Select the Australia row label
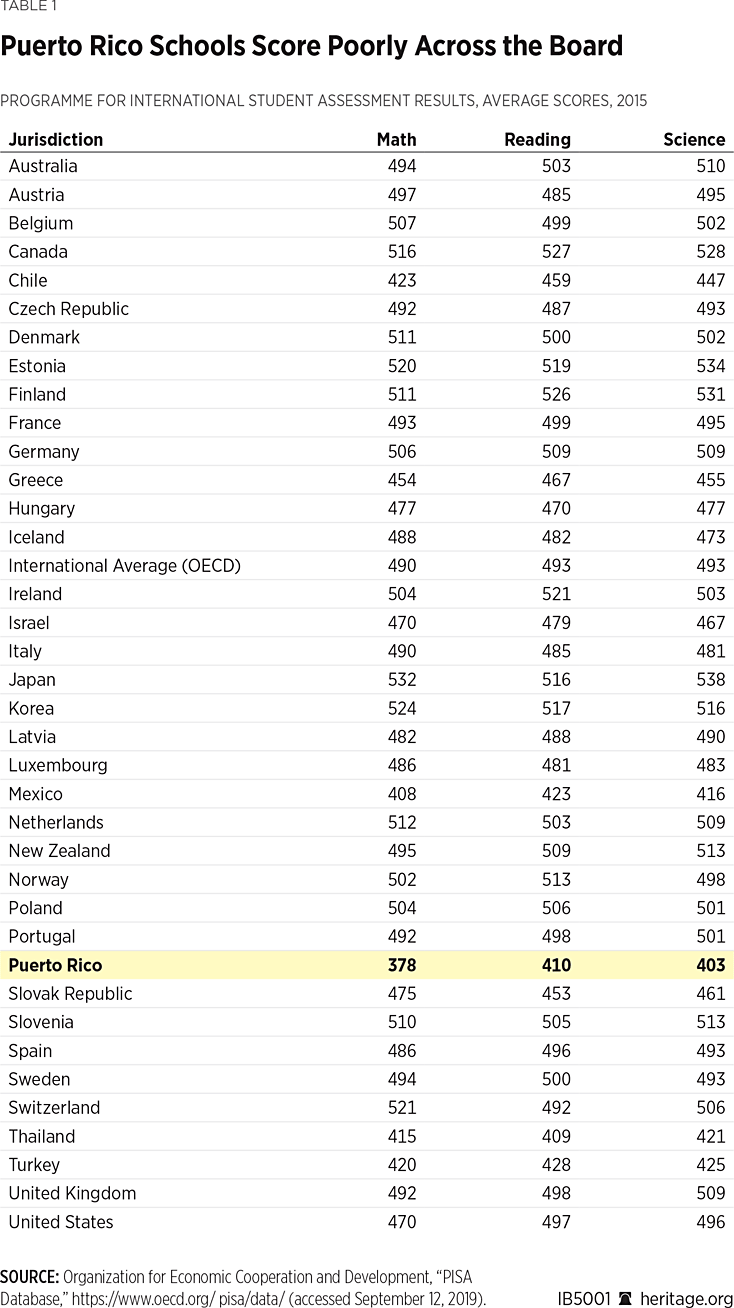 click(x=43, y=166)
